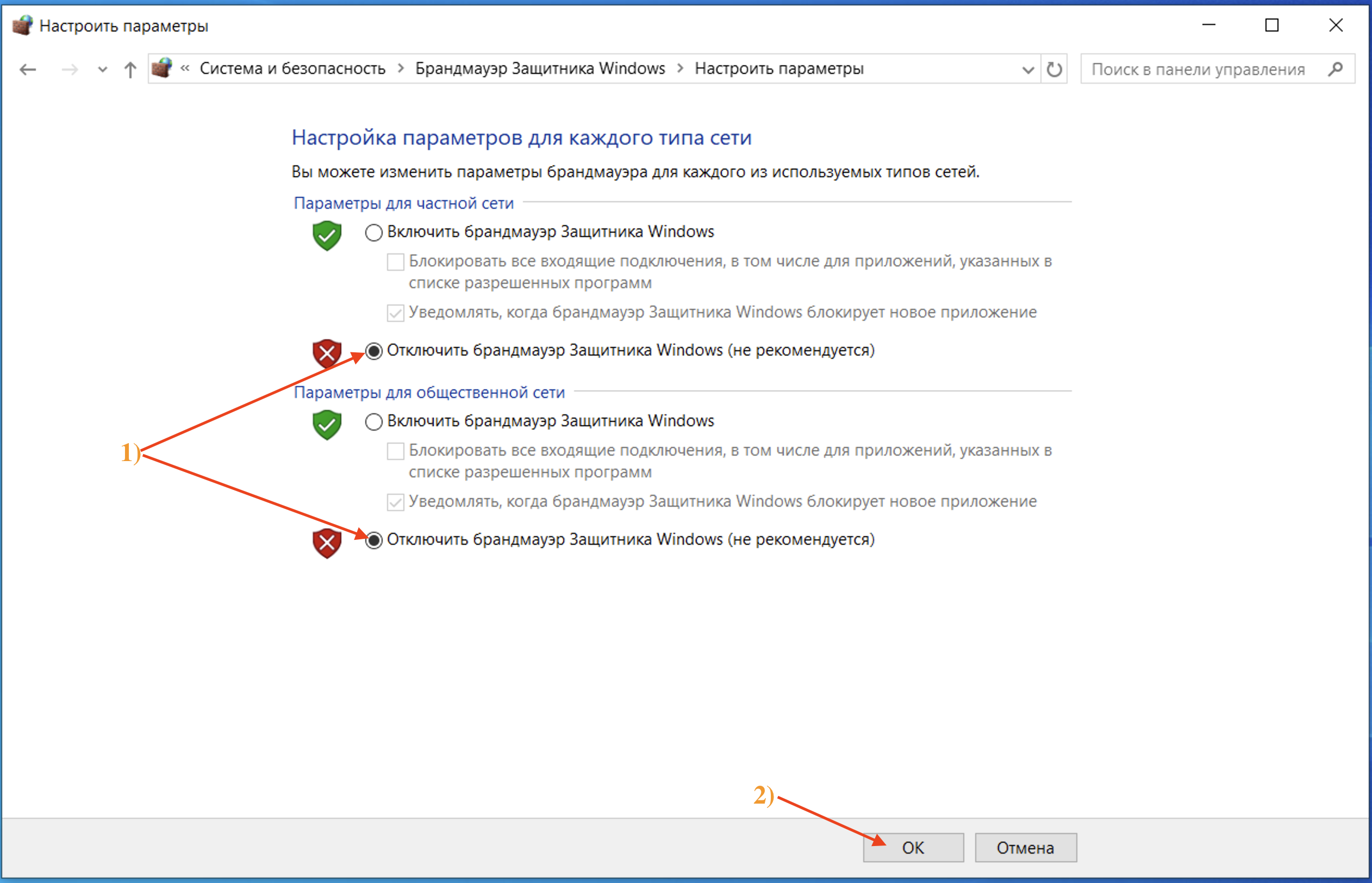Open the address bar history dropdown
The width and height of the screenshot is (1372, 883).
coord(1028,70)
